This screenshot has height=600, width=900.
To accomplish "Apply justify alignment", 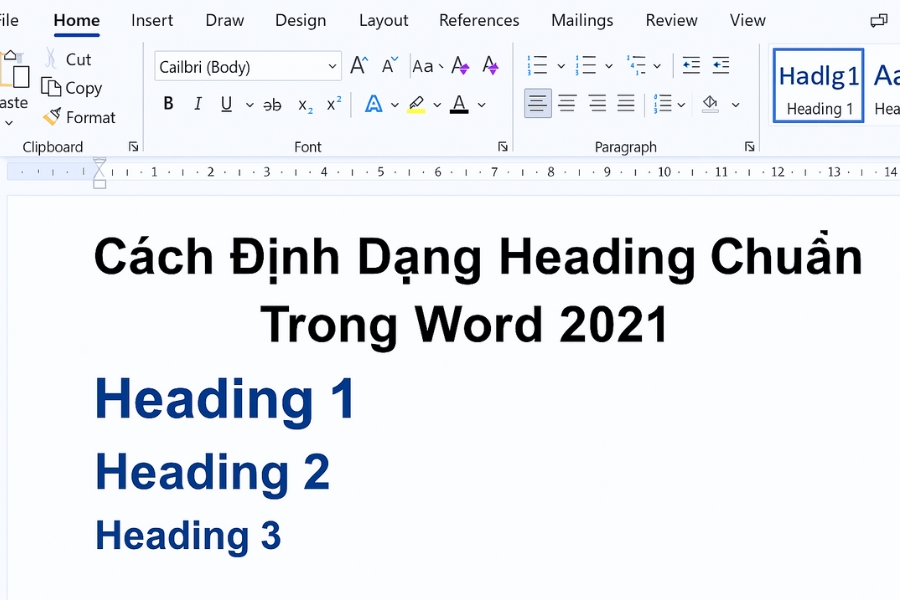I will tap(626, 103).
